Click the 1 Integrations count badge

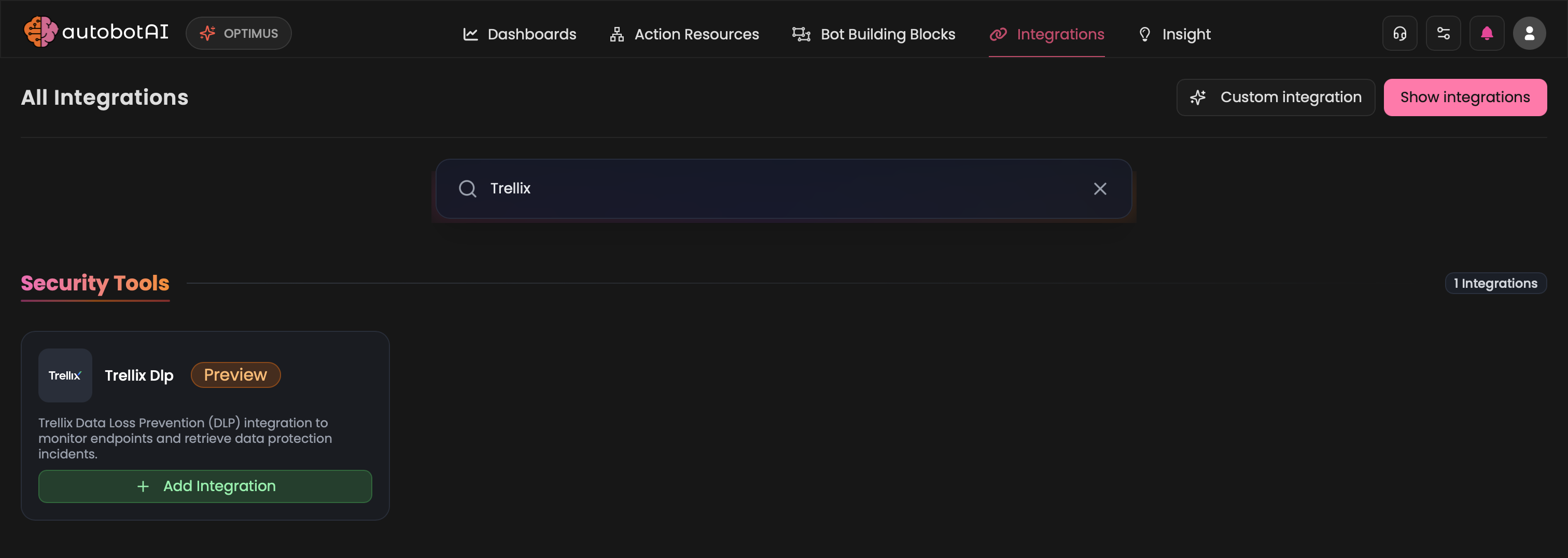[x=1495, y=283]
